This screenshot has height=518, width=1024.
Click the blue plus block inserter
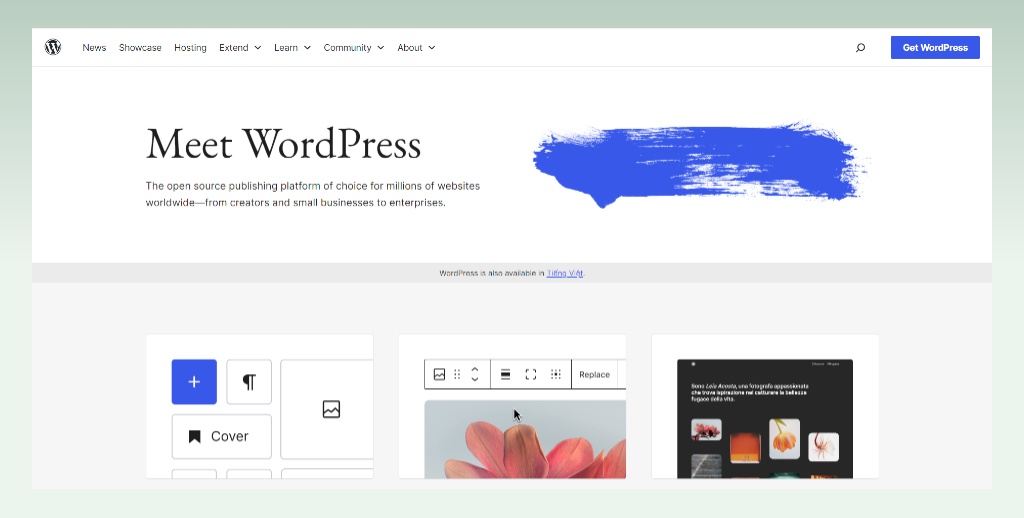tap(194, 381)
